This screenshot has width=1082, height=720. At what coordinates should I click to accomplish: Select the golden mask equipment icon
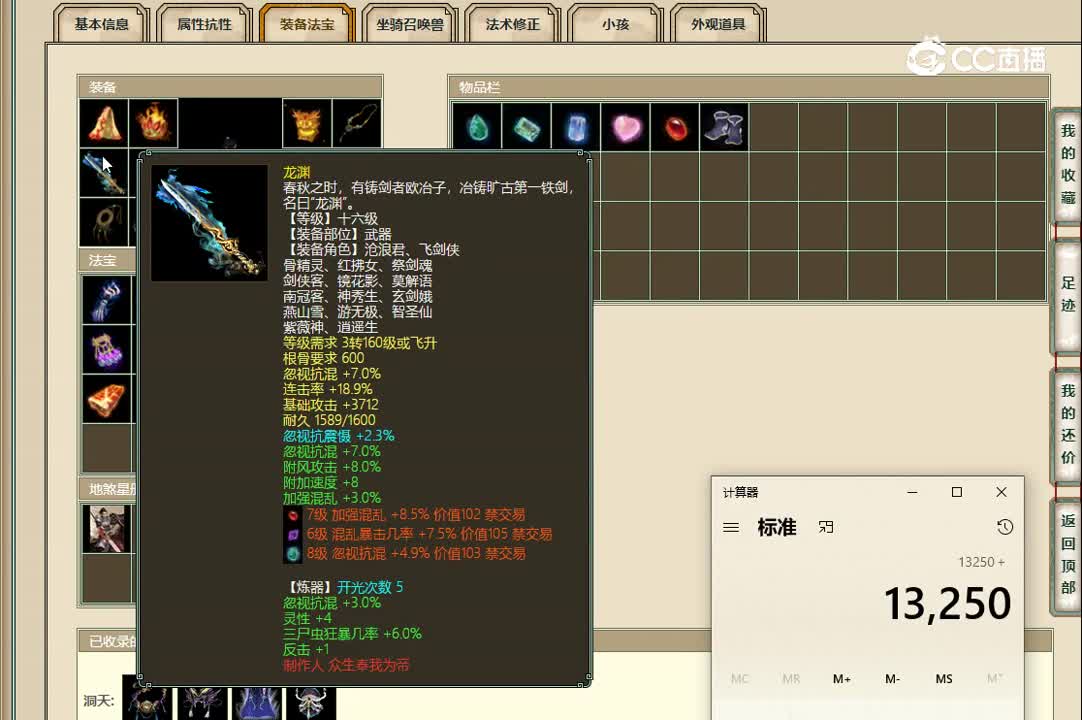pos(307,123)
